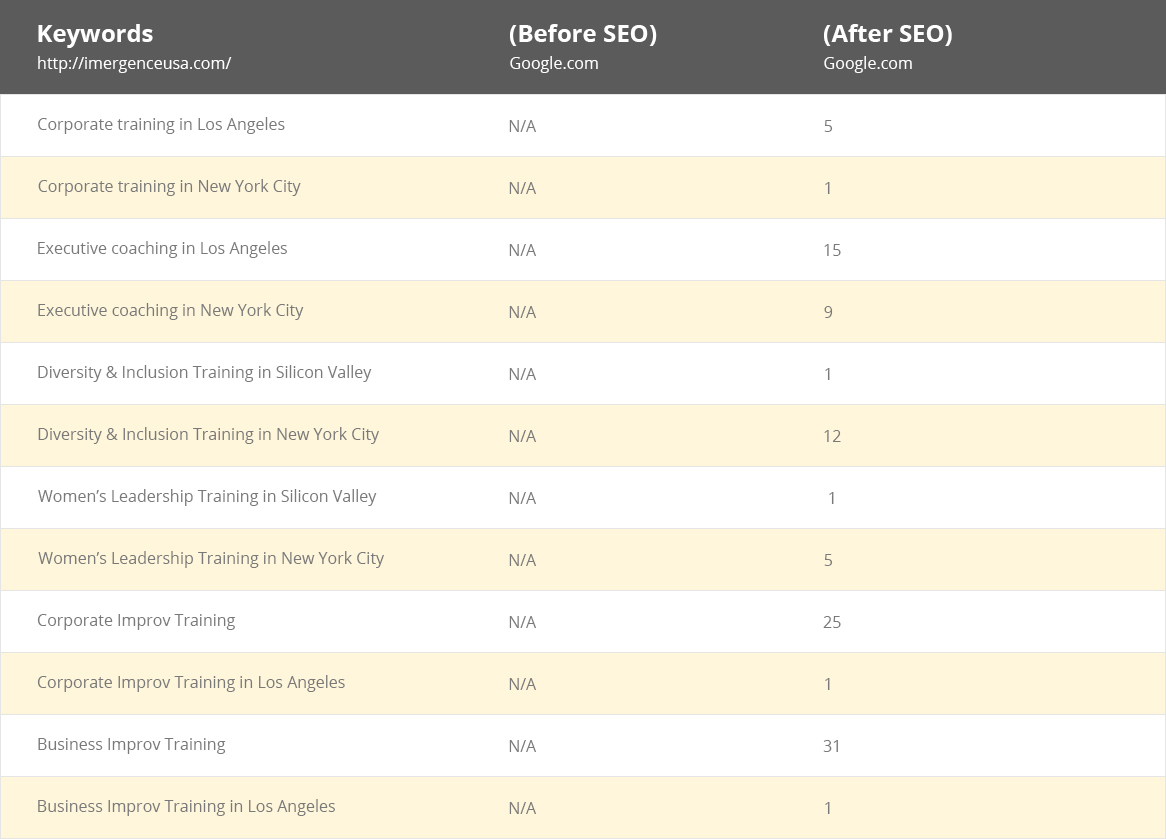
Task: Click the After SEO rank value 31
Action: pos(832,746)
